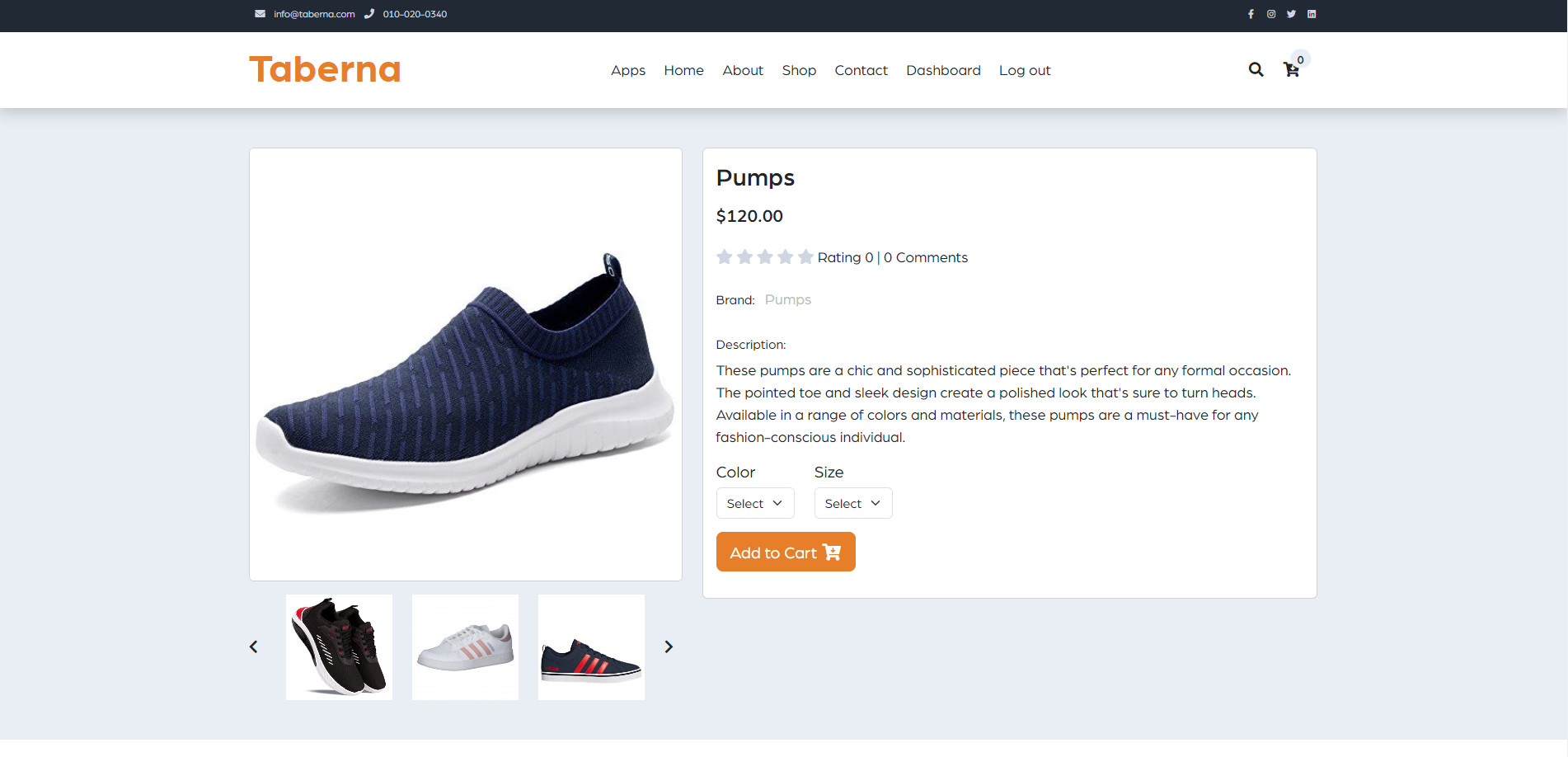Open the Dashboard menu item
The image size is (1568, 757).
(943, 70)
